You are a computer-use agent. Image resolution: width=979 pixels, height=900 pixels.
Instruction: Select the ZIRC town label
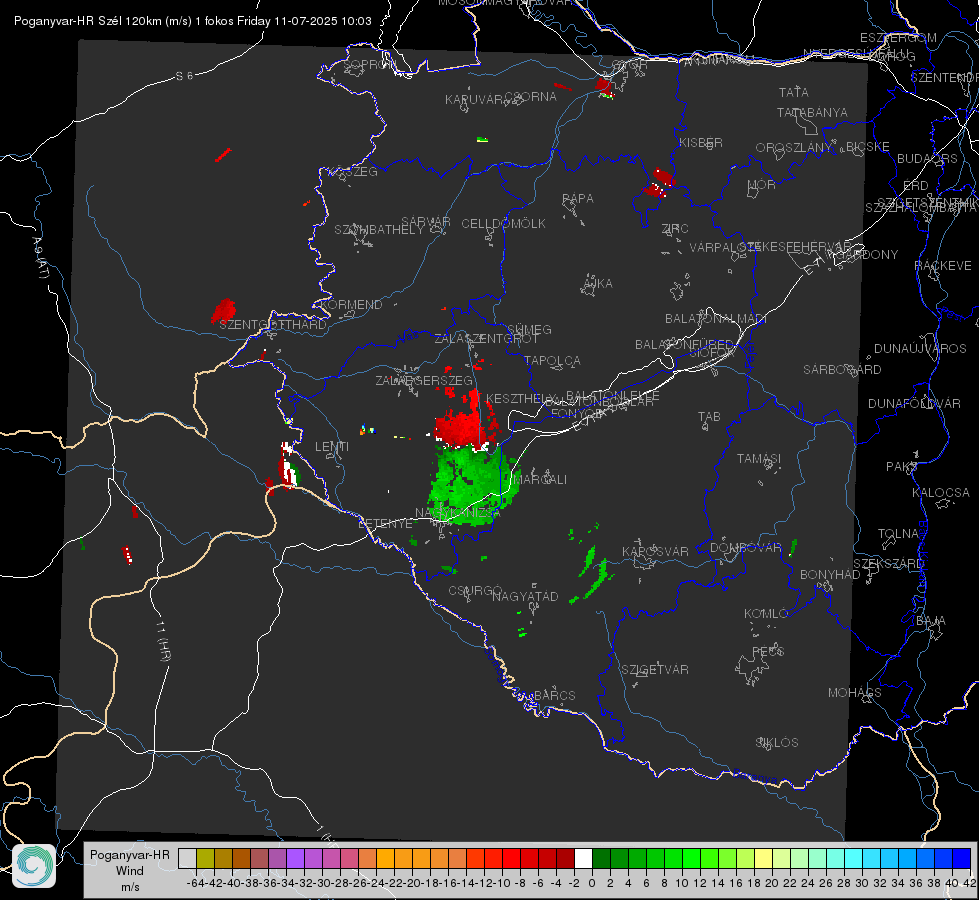[675, 229]
